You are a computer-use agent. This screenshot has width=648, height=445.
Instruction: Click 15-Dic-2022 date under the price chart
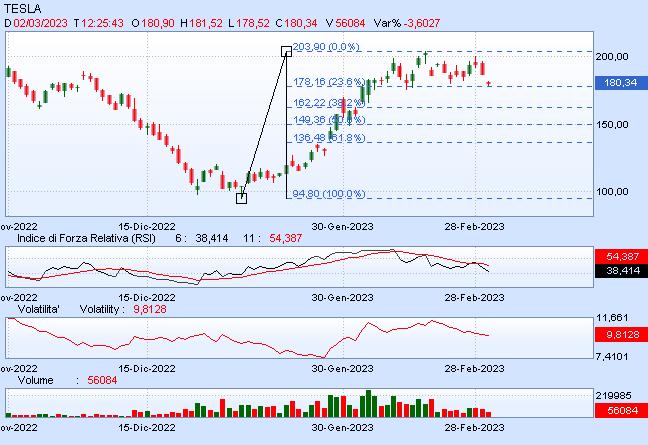click(x=147, y=227)
